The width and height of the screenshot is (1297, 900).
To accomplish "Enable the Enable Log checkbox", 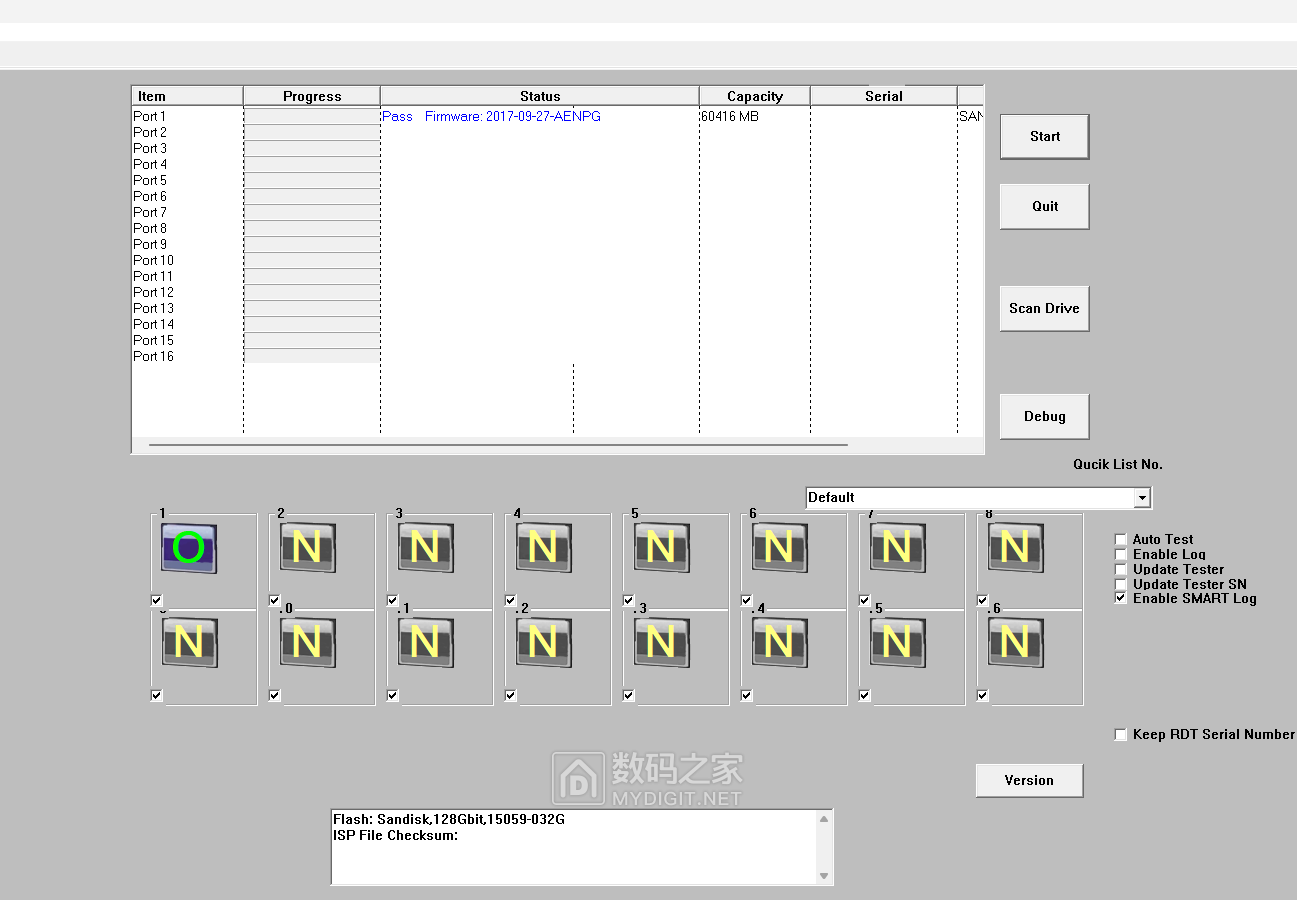I will tap(1121, 554).
